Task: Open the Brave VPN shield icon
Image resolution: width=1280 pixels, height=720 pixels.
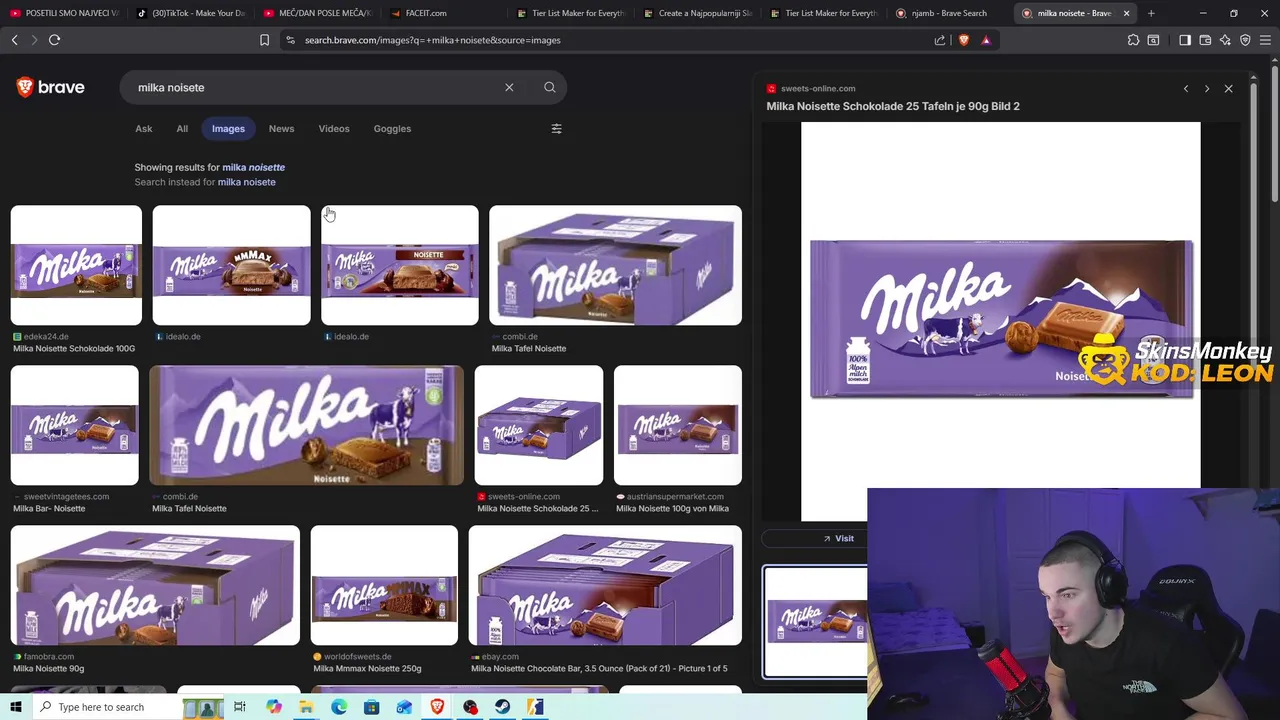Action: click(1245, 40)
